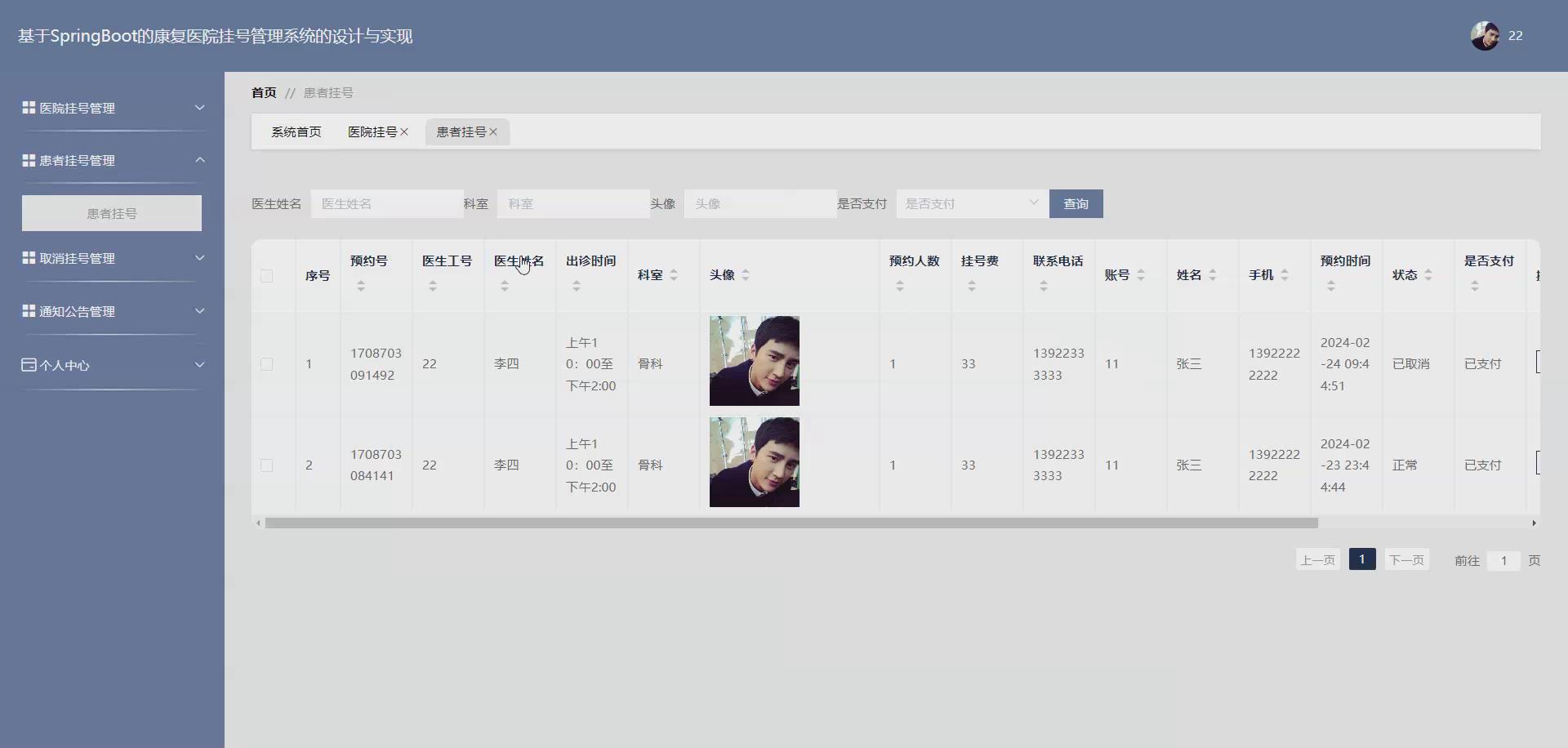
Task: Sort table by 头像 column
Action: click(x=746, y=275)
